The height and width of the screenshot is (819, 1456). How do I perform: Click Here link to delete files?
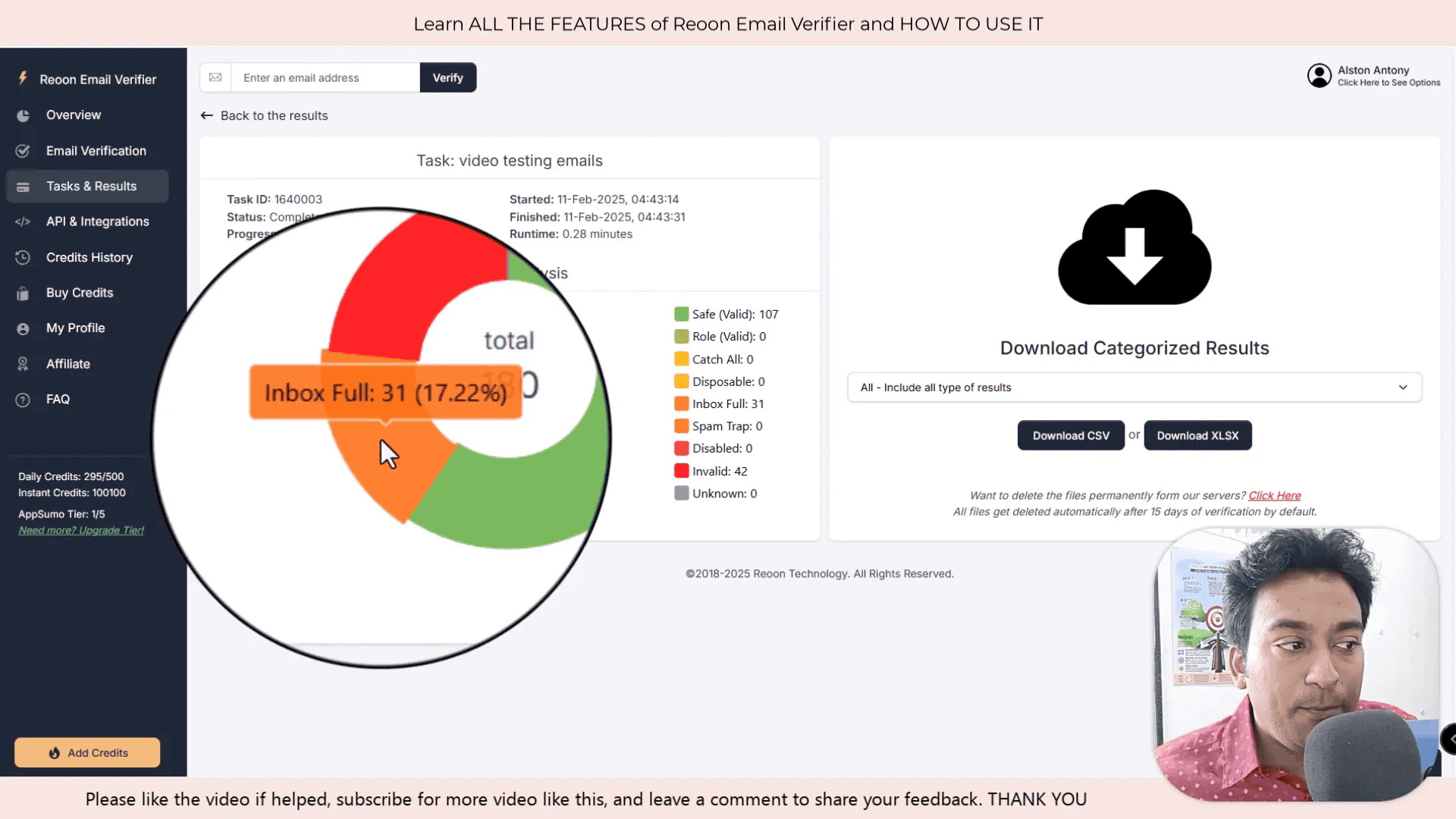pos(1275,495)
